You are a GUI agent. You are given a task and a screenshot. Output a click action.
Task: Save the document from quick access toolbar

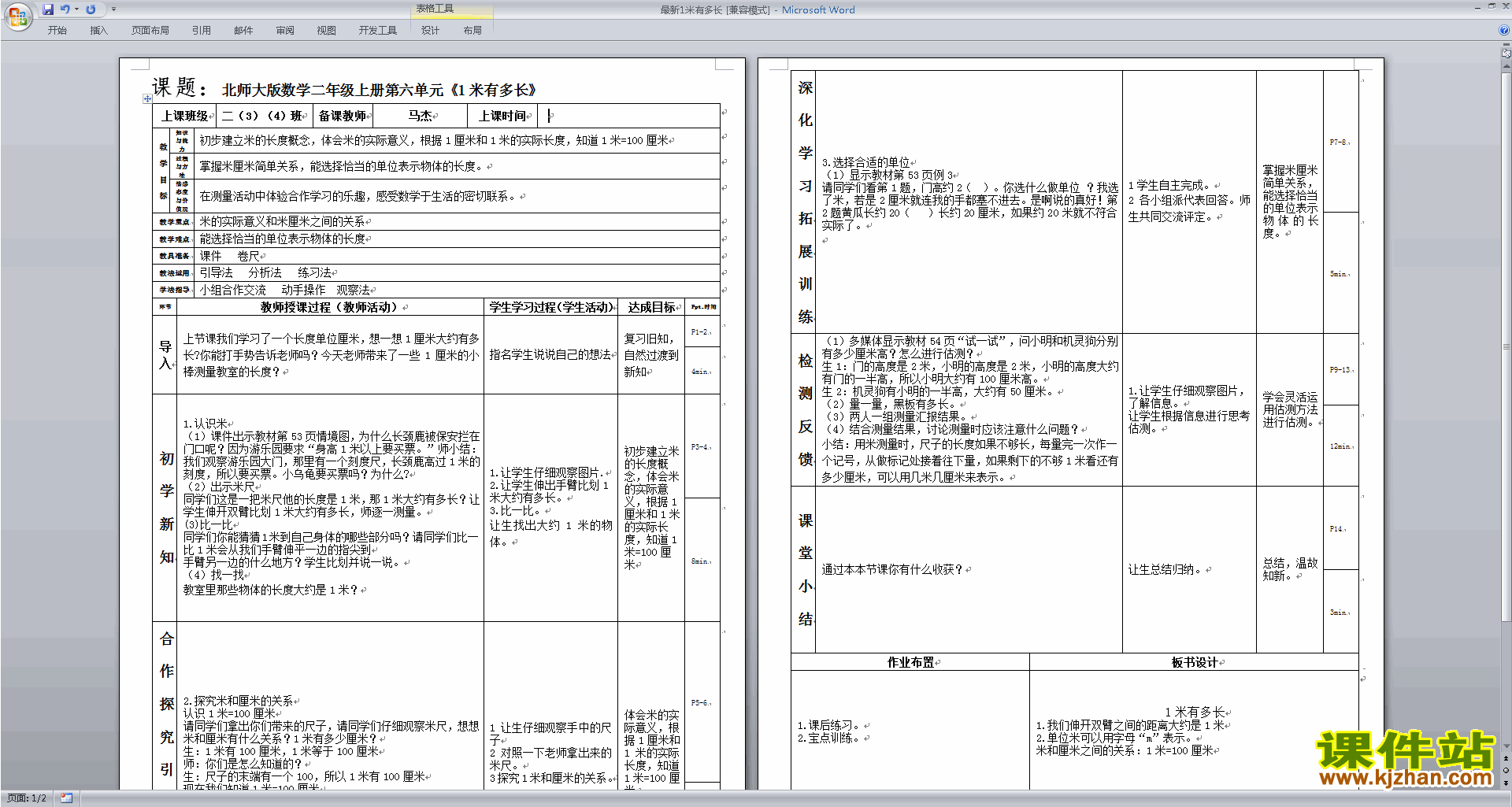pos(48,9)
